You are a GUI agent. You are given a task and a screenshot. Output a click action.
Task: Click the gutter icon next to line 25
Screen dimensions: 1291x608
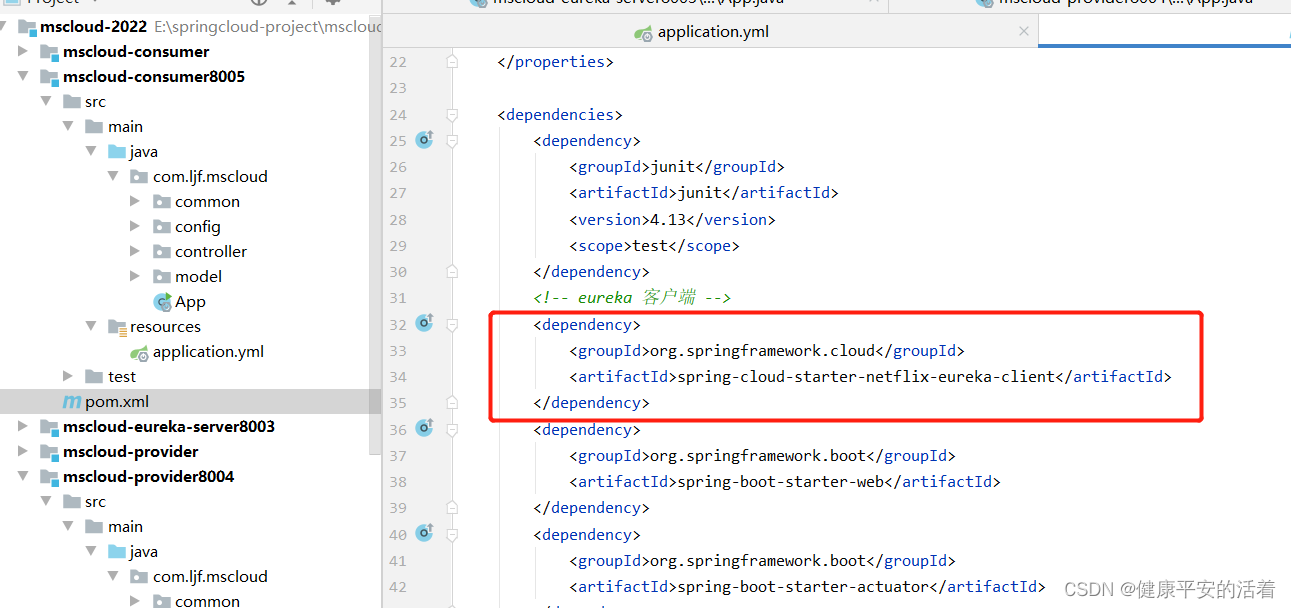tap(424, 140)
